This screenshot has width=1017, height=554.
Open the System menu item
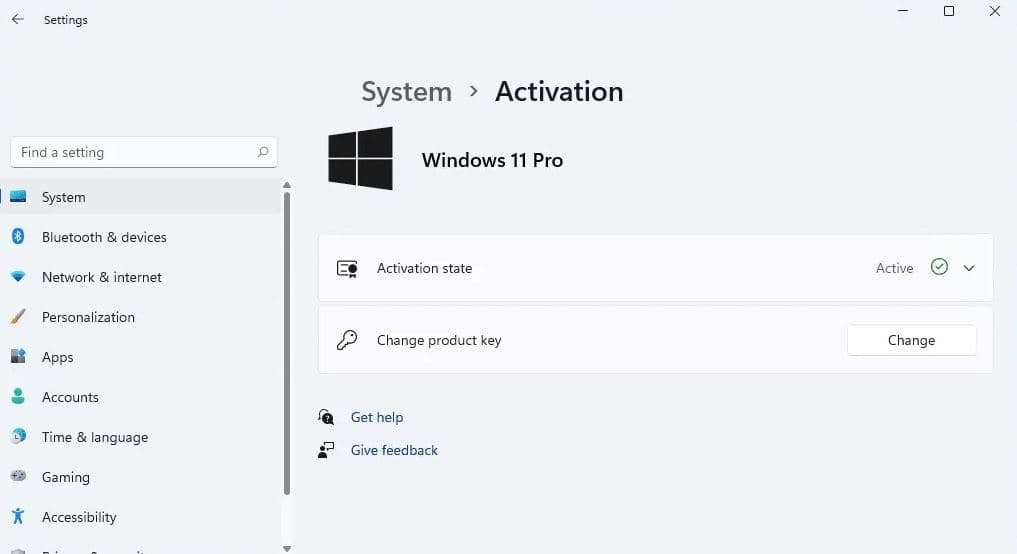click(64, 197)
